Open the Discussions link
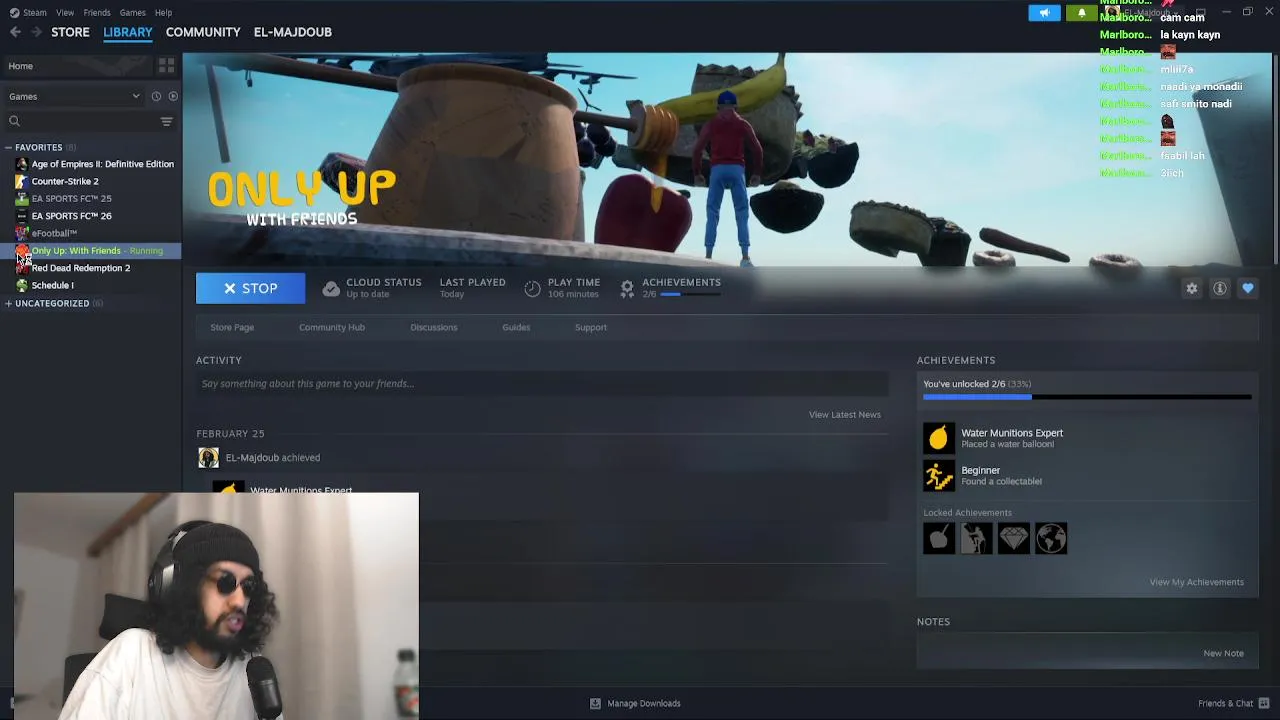1280x720 pixels. click(x=434, y=327)
